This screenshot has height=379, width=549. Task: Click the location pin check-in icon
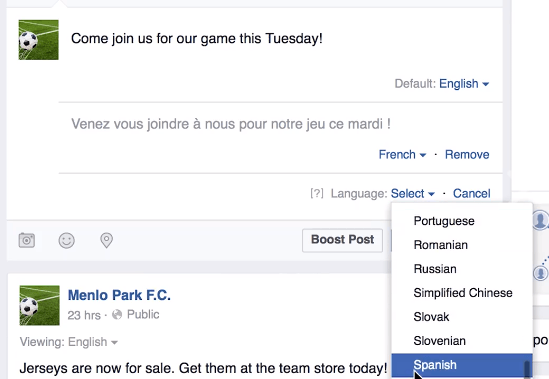pyautogui.click(x=106, y=241)
